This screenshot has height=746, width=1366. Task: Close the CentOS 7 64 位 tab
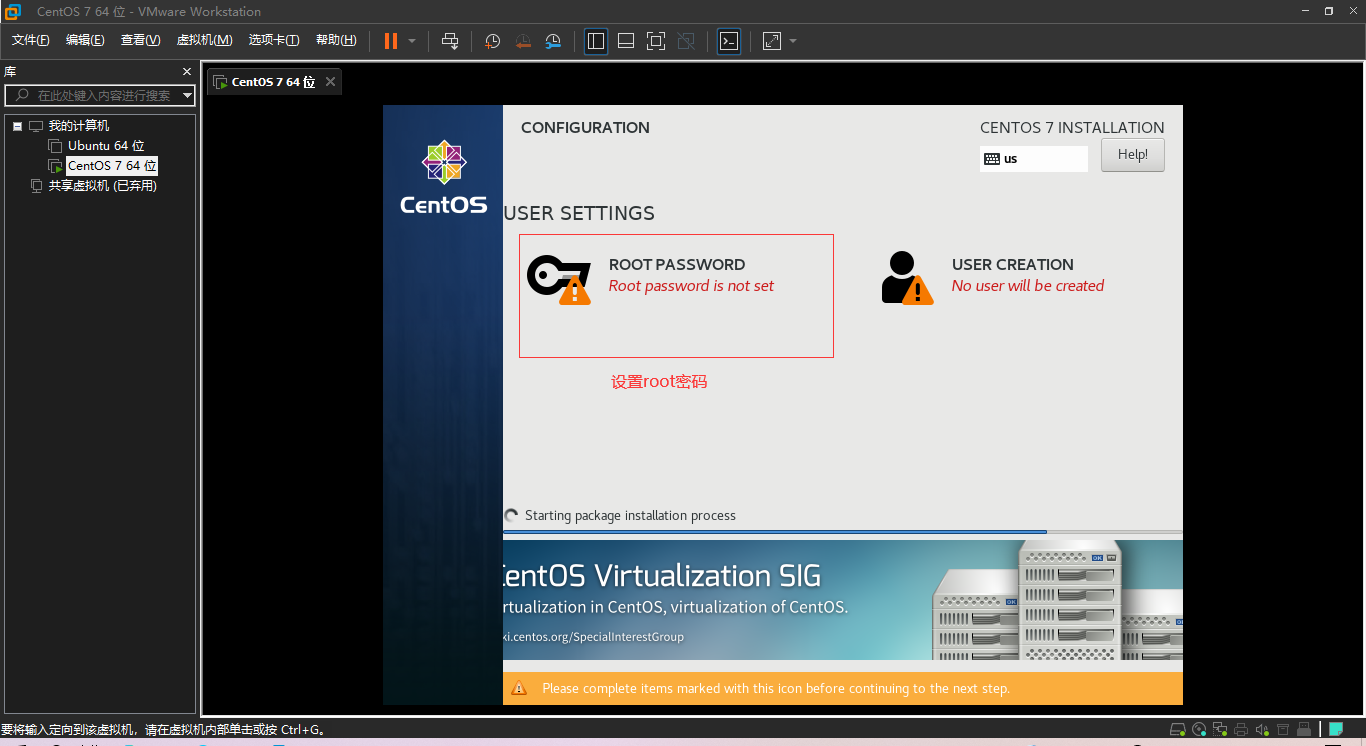[331, 82]
